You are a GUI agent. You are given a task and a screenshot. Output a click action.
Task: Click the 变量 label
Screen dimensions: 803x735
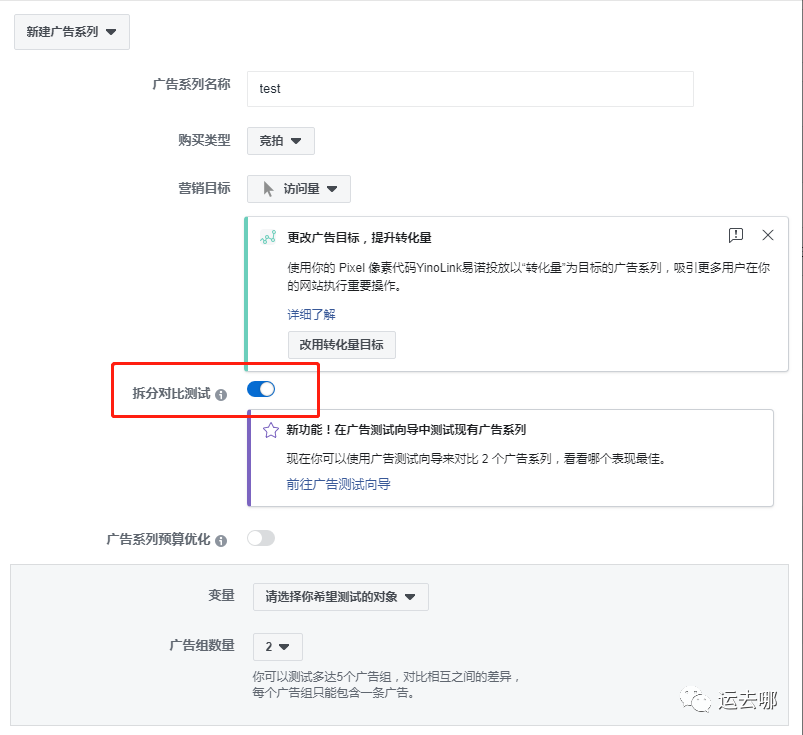(221, 595)
